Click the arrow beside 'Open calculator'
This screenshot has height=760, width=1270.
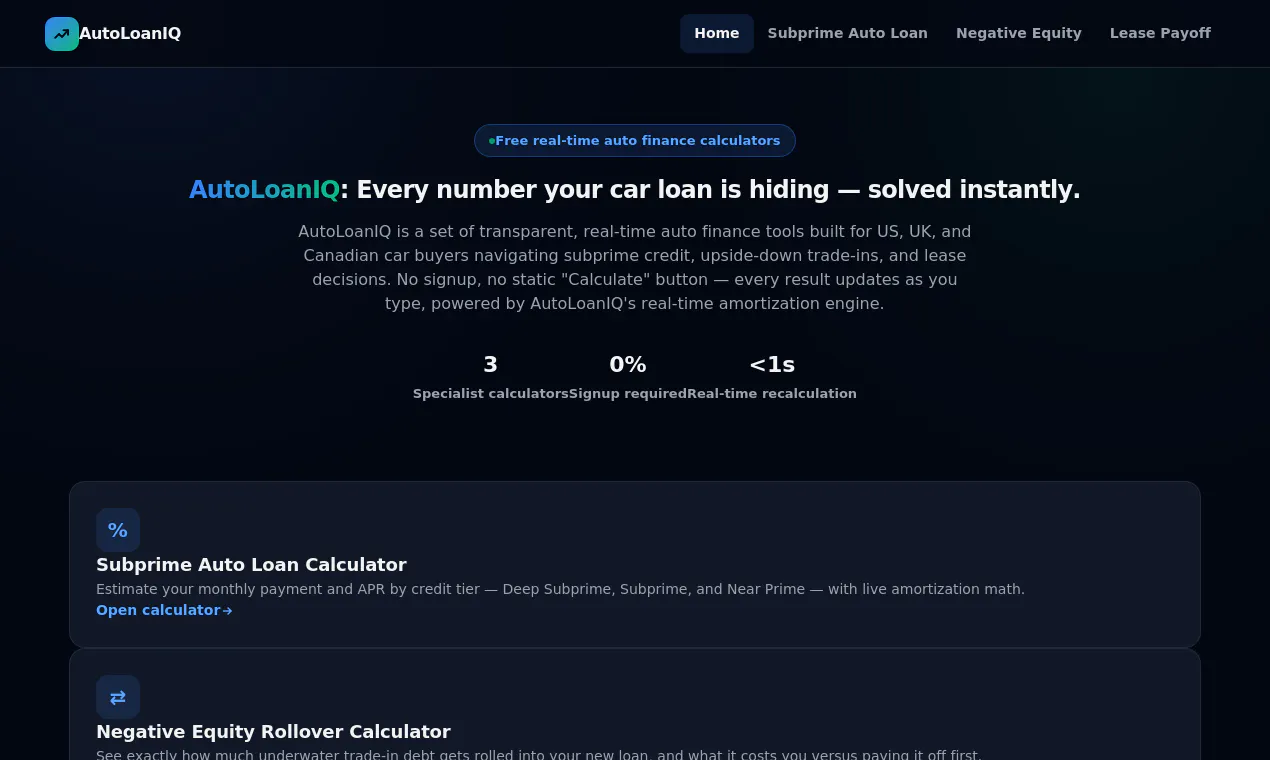coord(227,611)
